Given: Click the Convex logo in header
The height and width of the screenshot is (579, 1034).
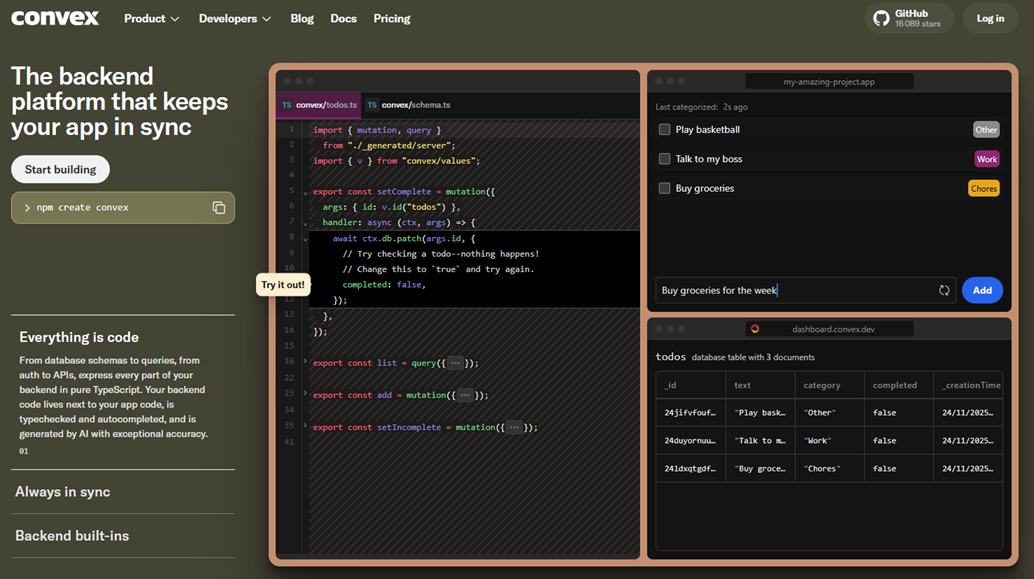Looking at the screenshot, I should tap(55, 18).
